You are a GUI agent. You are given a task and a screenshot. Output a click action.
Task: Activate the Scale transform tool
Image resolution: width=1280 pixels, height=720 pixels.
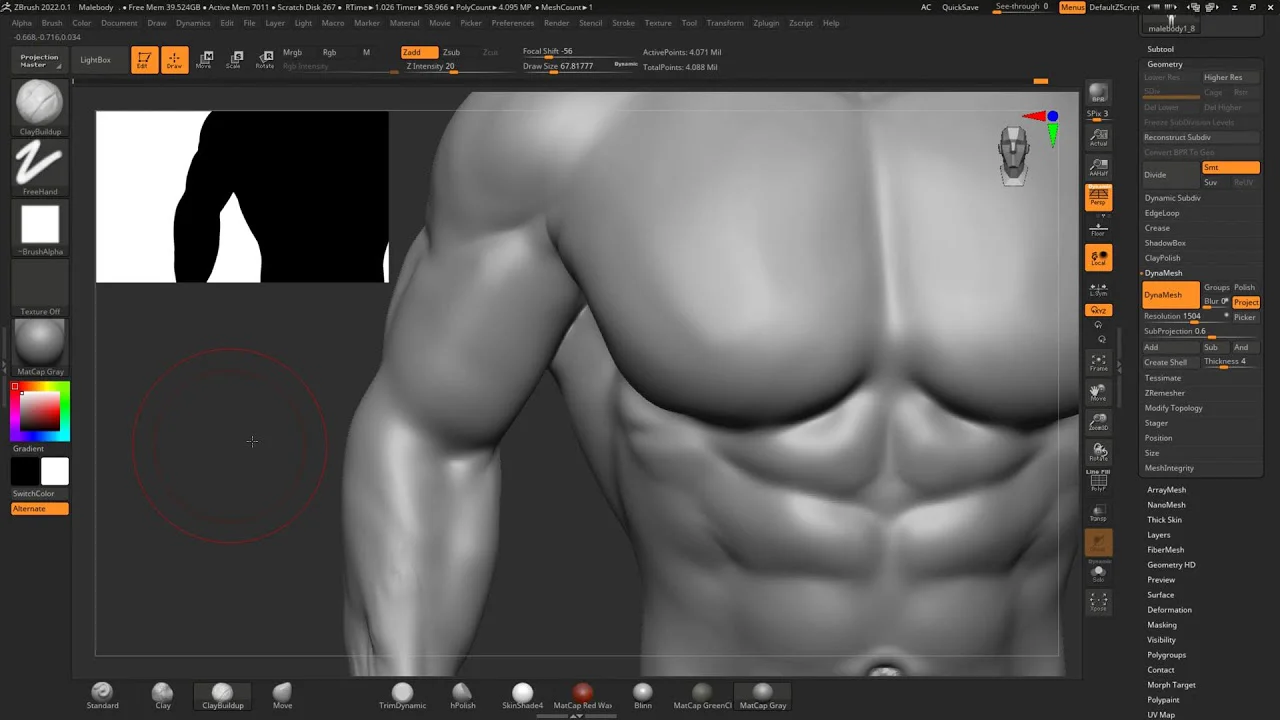tap(234, 59)
